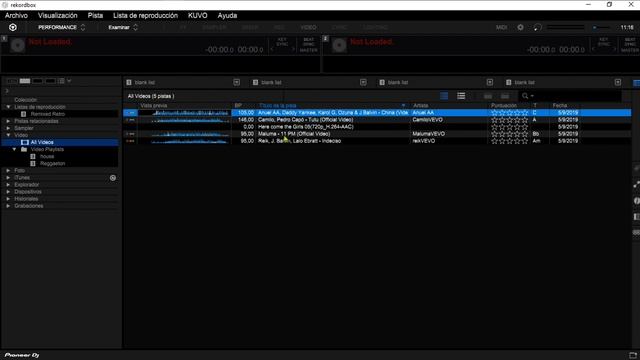This screenshot has width=640, height=360.
Task: Click the iTunes refresh circular icon
Action: (x=113, y=178)
